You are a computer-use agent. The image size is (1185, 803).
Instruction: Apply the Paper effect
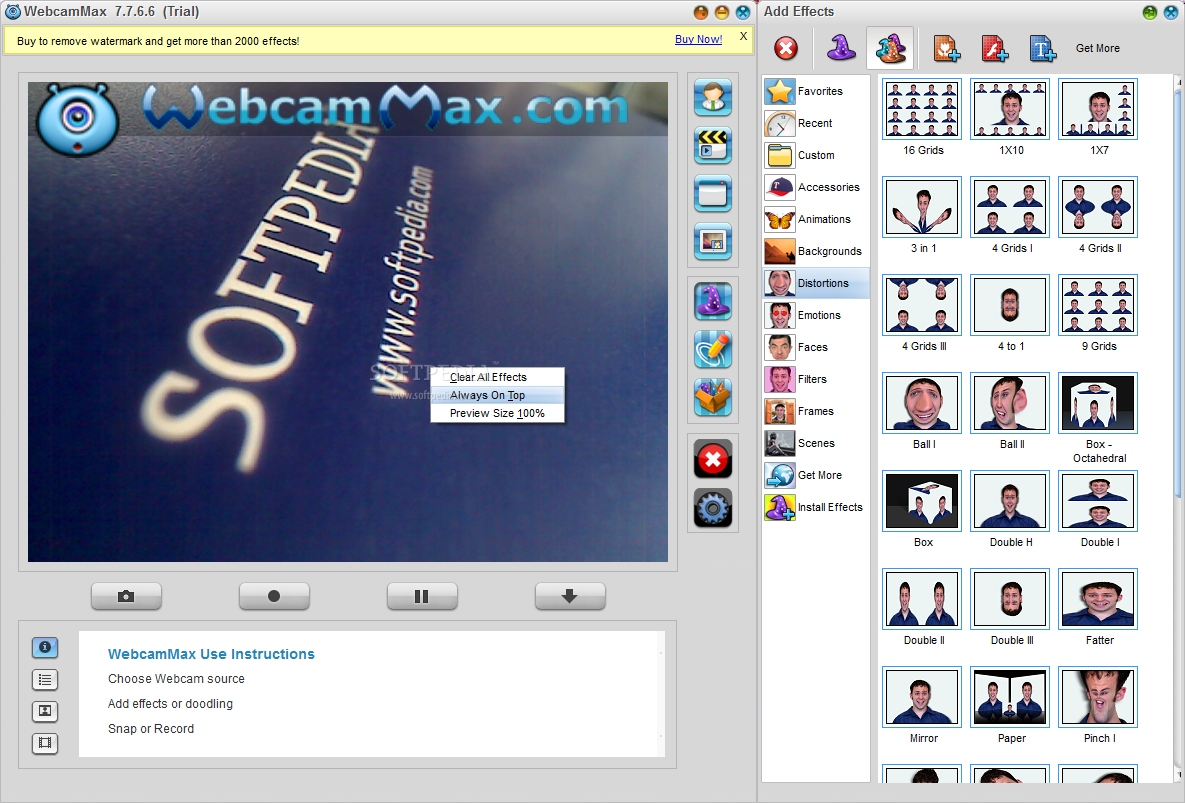click(x=1010, y=696)
